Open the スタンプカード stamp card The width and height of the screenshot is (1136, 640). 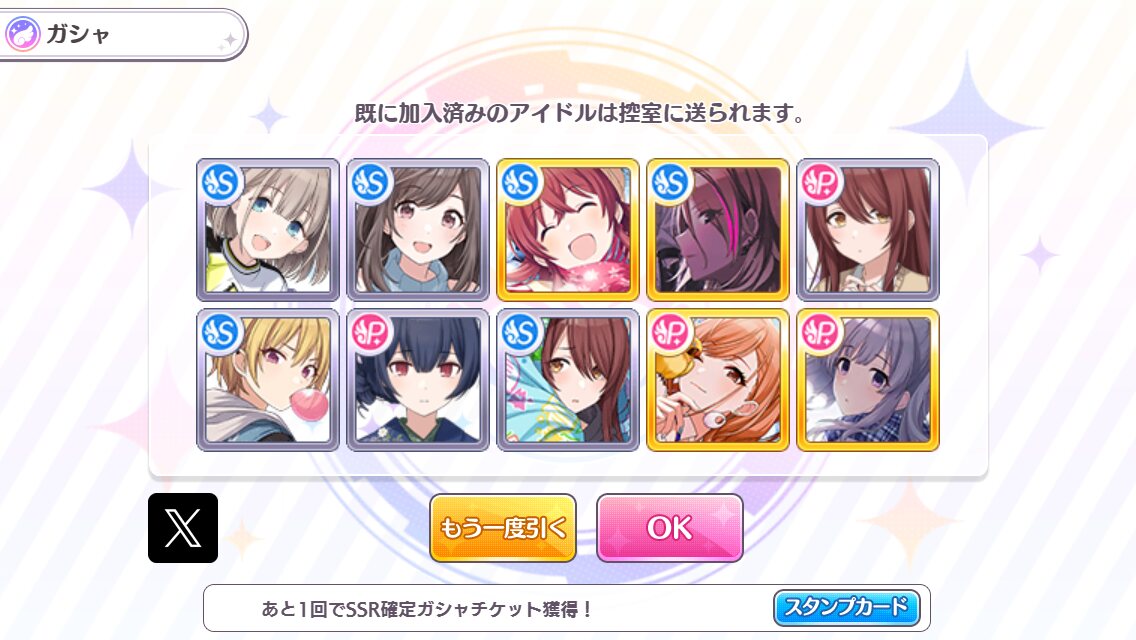click(846, 607)
